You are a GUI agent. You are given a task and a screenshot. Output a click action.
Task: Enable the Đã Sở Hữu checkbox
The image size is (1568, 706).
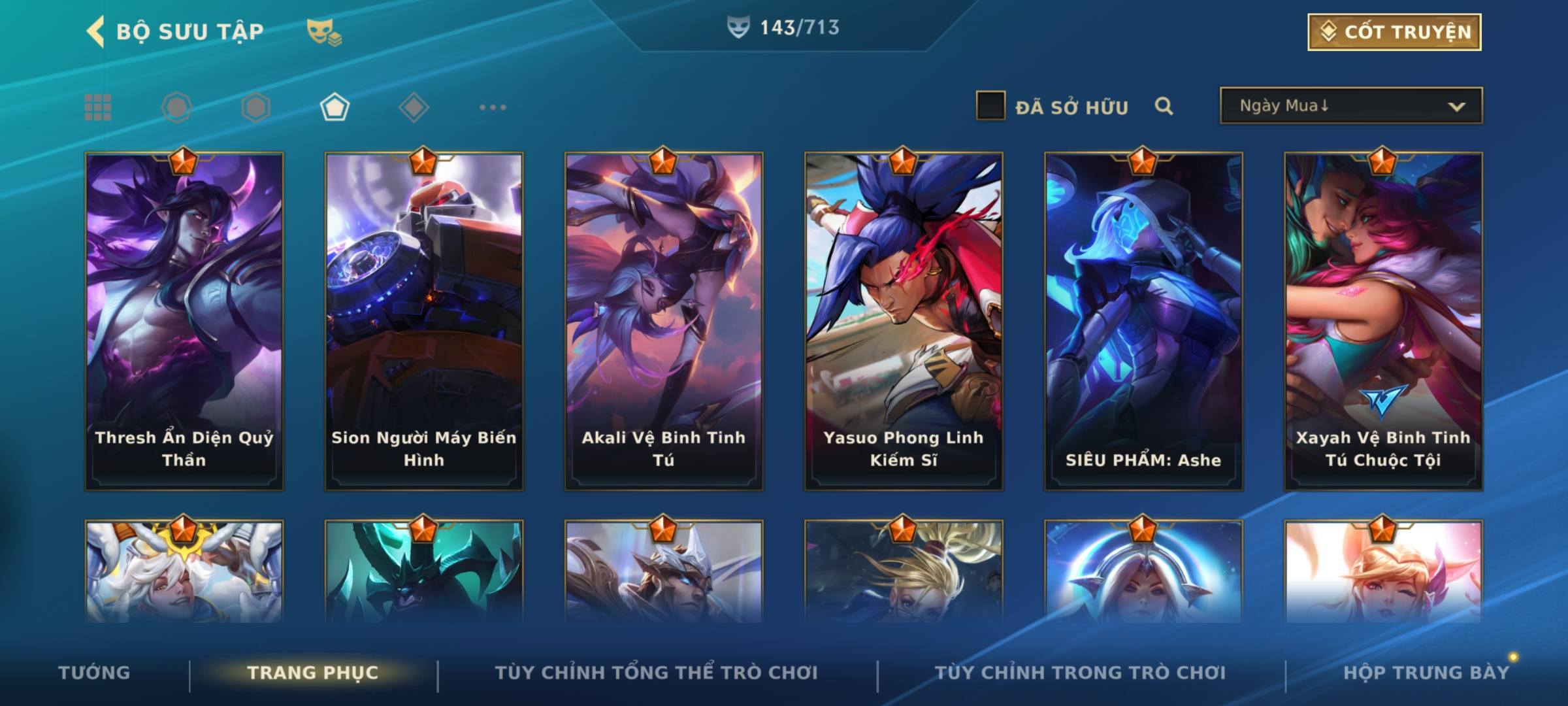990,106
